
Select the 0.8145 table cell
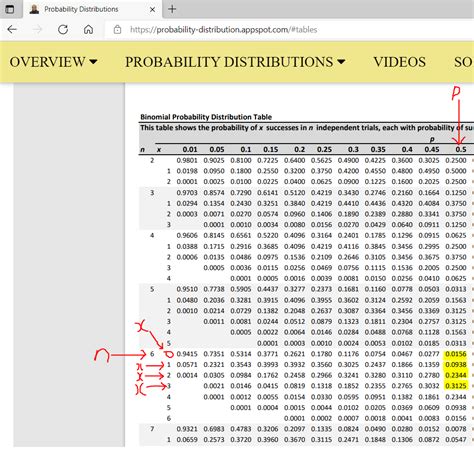pyautogui.click(x=214, y=235)
